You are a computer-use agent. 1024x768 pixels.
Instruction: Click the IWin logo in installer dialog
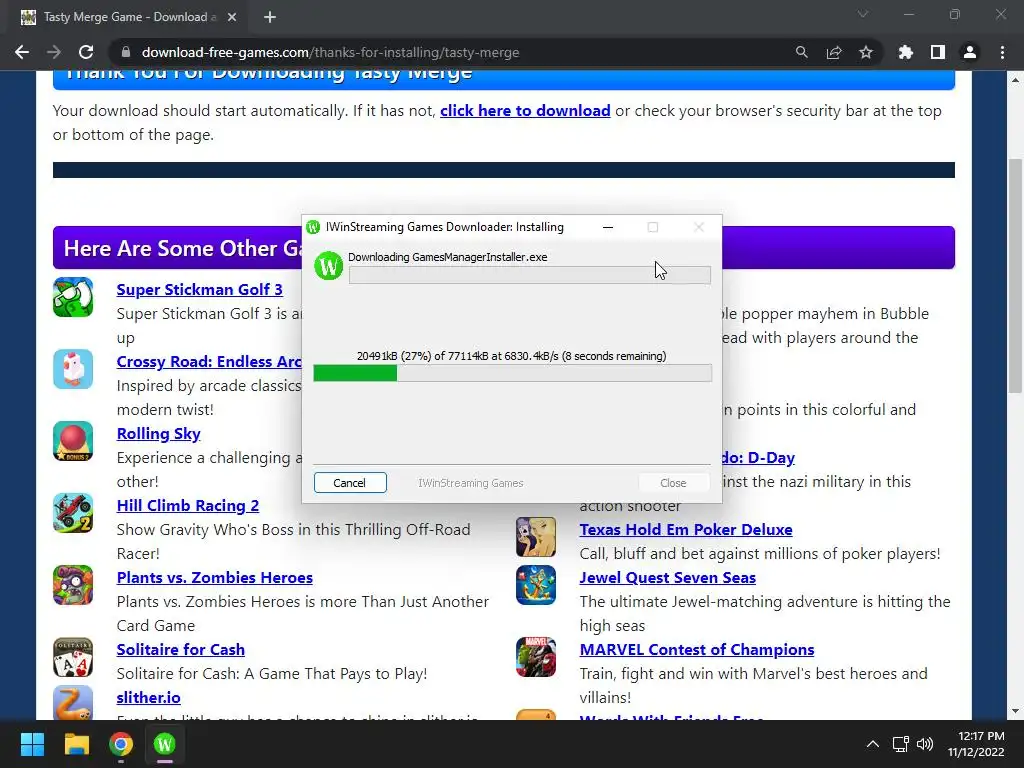tap(328, 266)
